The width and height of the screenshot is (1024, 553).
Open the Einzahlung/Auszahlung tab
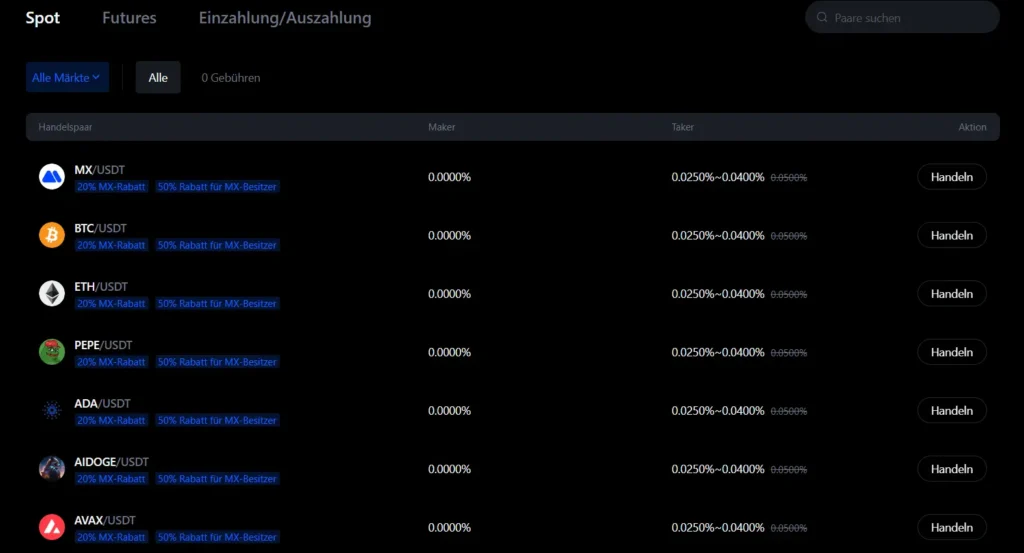tap(285, 18)
